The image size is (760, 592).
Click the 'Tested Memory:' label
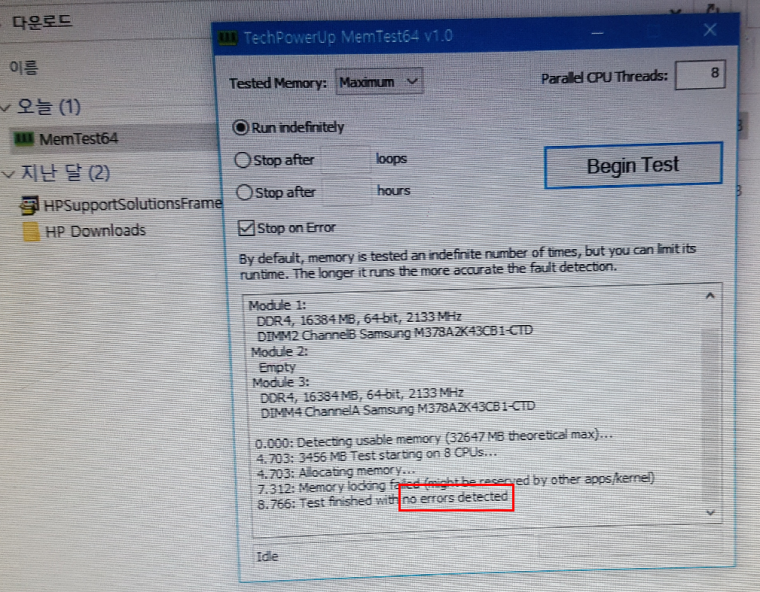278,83
